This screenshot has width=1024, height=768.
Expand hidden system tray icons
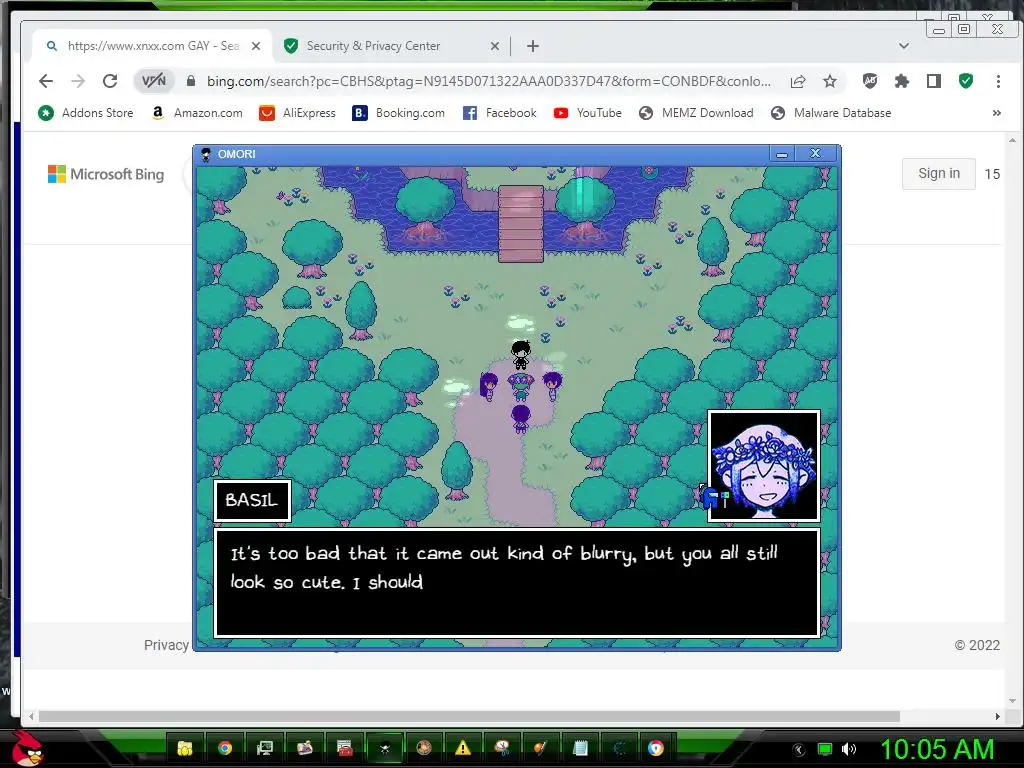[x=799, y=750]
